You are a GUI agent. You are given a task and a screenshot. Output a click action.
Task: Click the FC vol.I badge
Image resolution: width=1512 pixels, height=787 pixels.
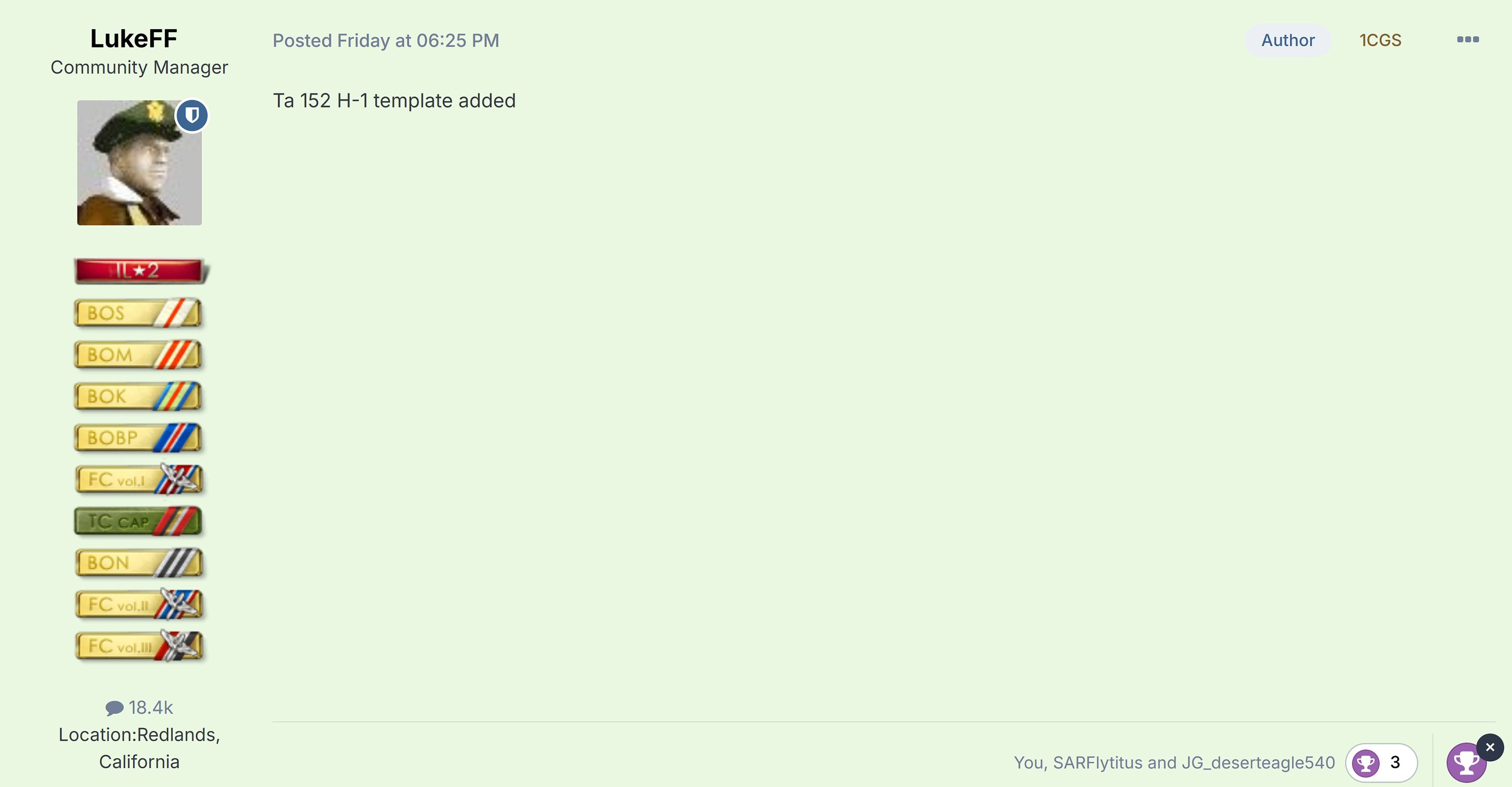(x=139, y=479)
